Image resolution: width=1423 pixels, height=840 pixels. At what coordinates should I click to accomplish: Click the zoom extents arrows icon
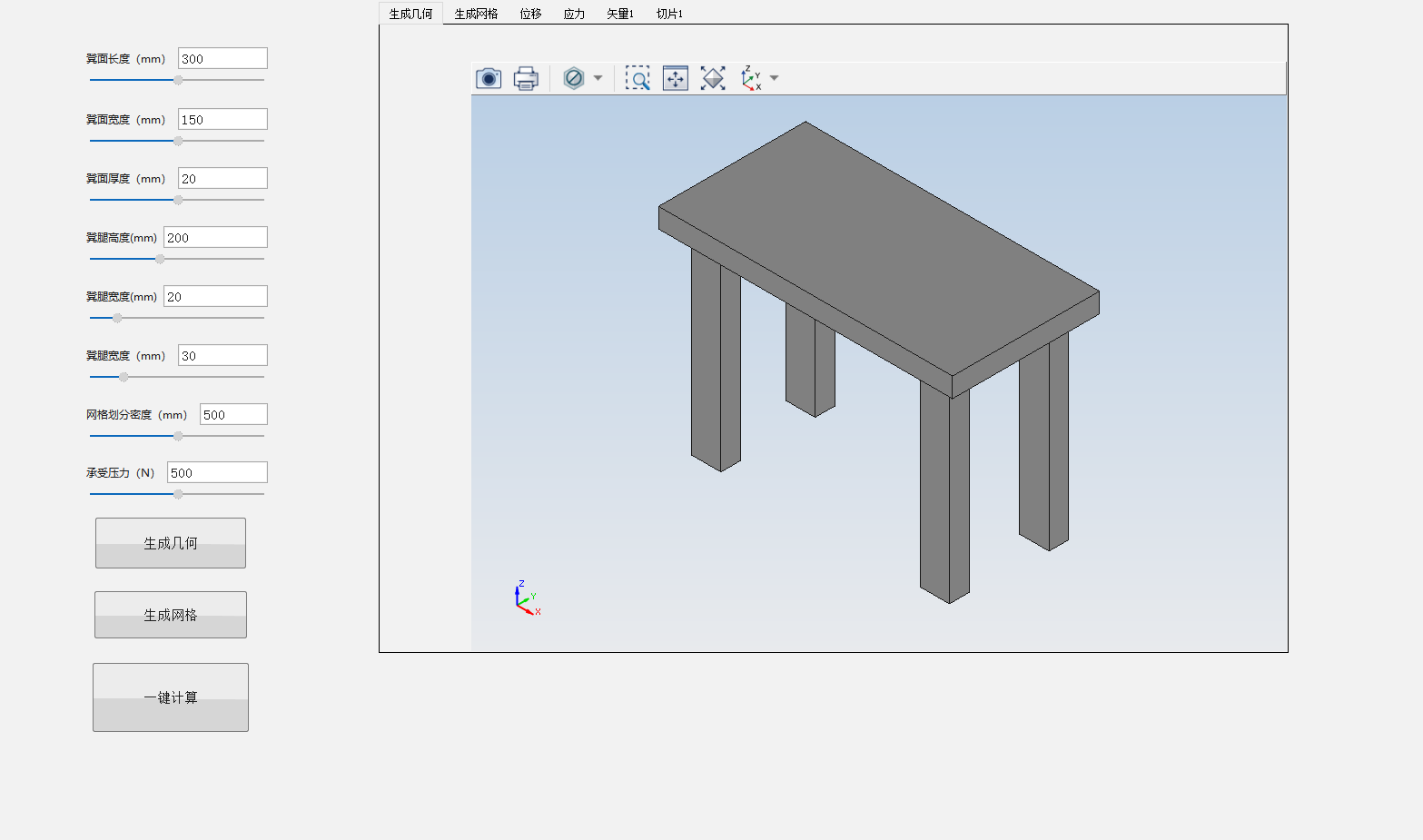[x=676, y=78]
